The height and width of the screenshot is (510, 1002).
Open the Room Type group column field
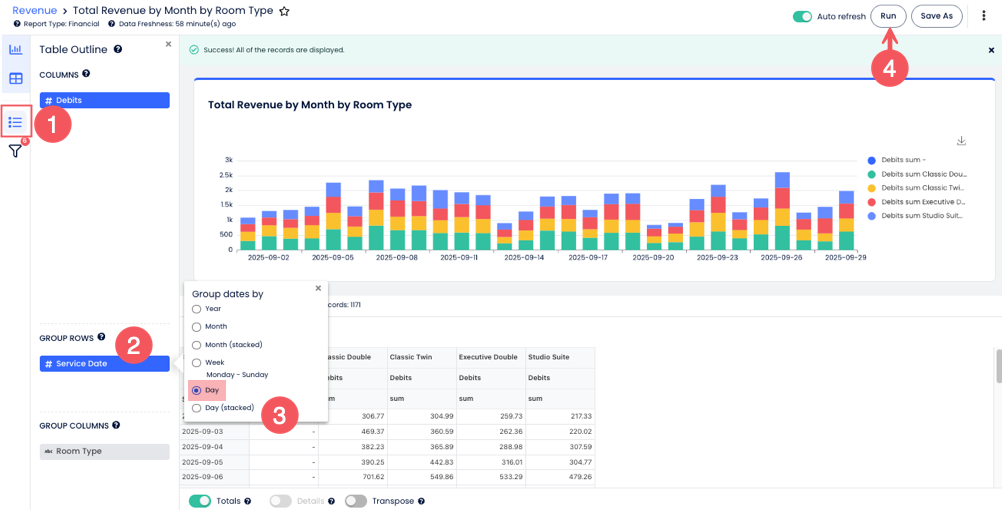tap(104, 451)
